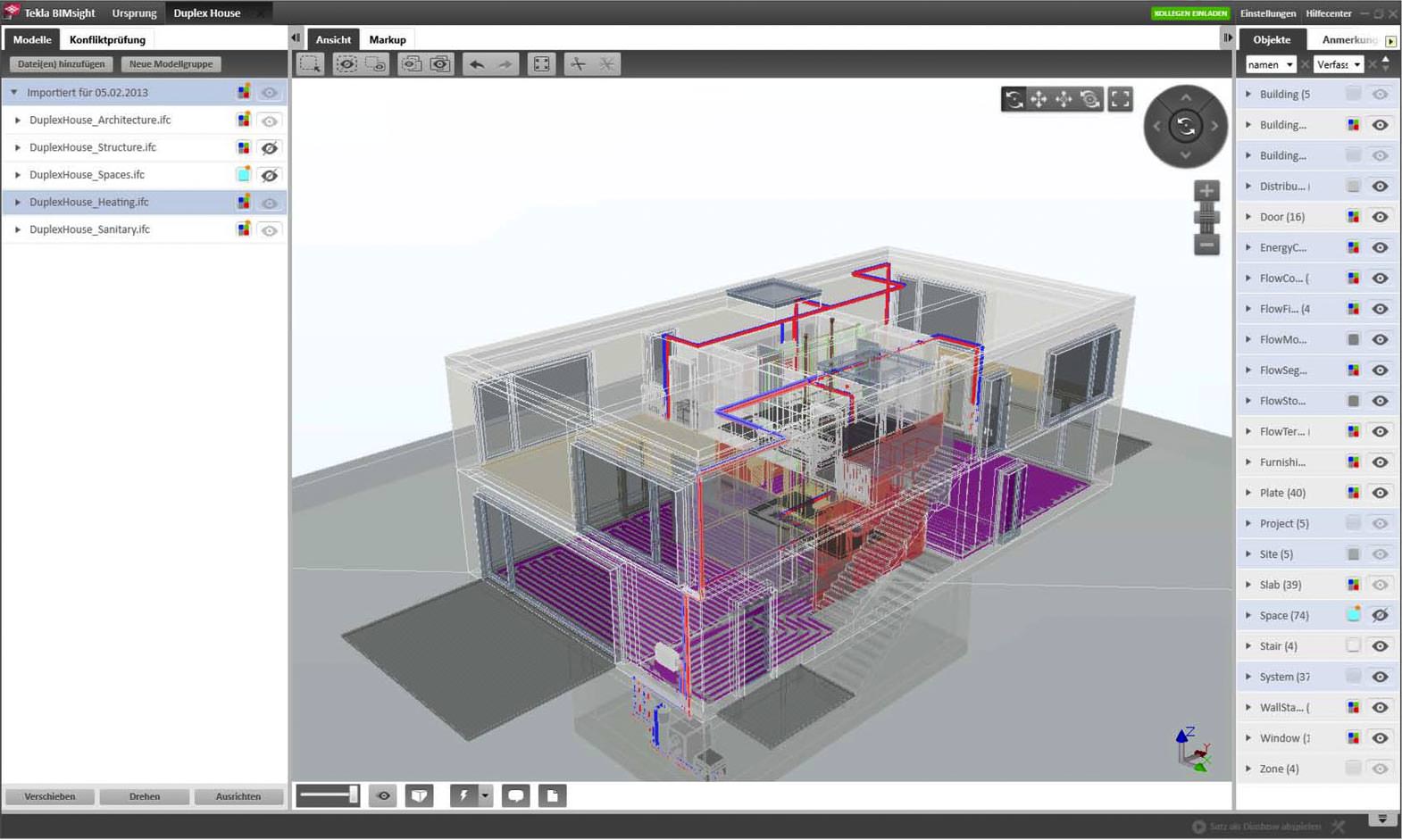This screenshot has height=840, width=1402.
Task: Click the Drehen button
Action: 145,796
